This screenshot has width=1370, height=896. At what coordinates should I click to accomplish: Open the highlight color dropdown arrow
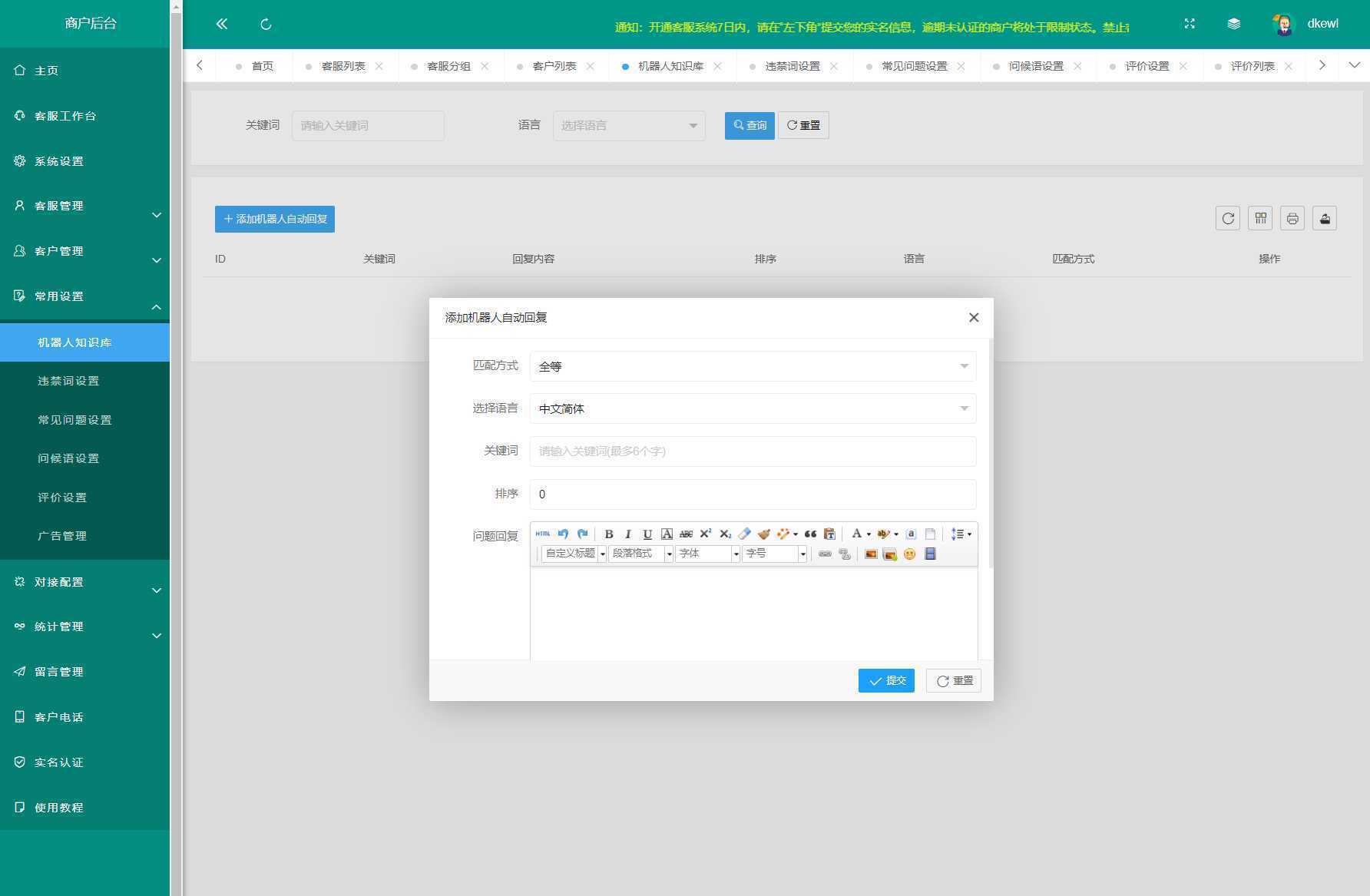click(x=896, y=534)
